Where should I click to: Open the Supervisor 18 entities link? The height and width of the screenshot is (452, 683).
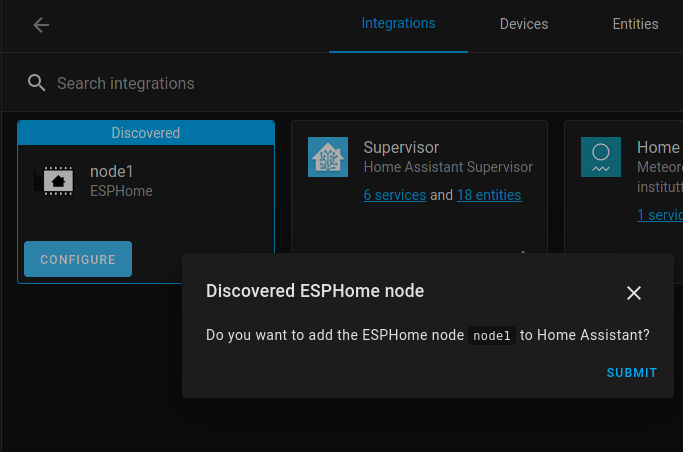(489, 195)
